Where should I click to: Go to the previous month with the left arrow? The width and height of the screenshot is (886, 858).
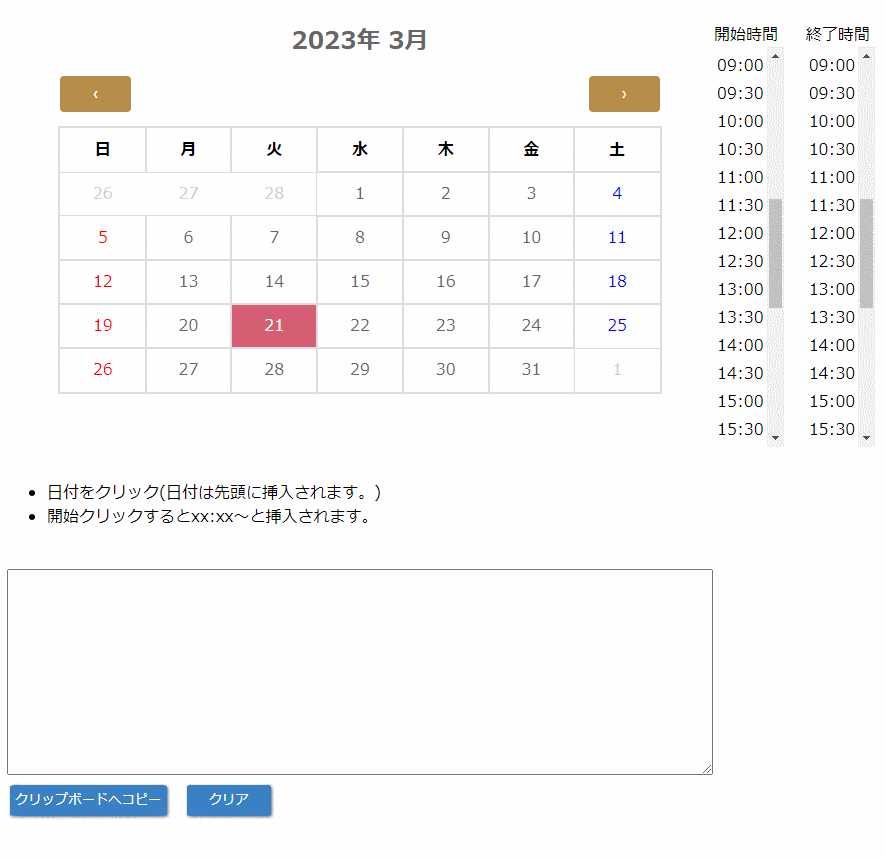click(95, 94)
